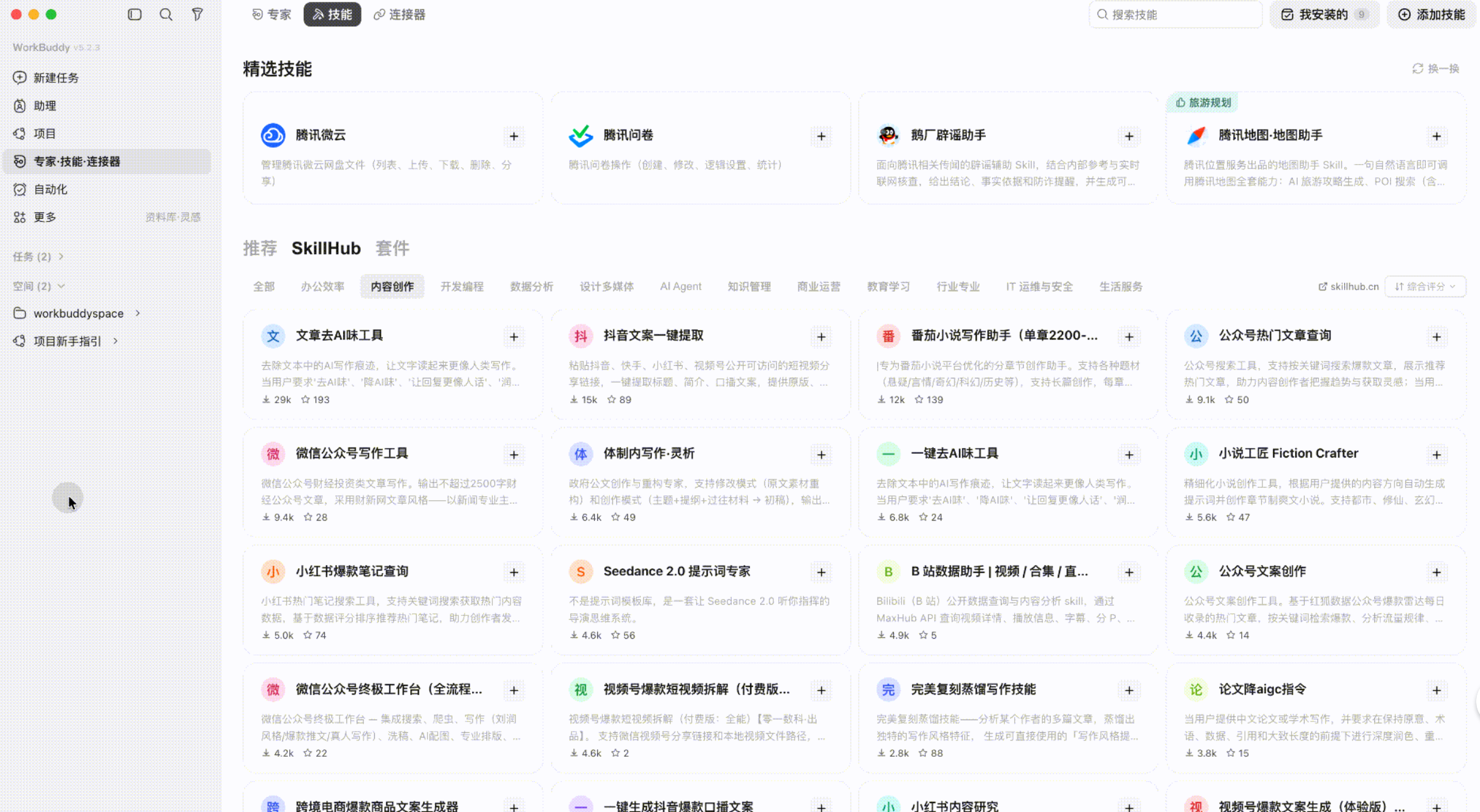The image size is (1480, 812).
Task: Add the B 站数据助手 skill with its plus
Action: (1129, 572)
